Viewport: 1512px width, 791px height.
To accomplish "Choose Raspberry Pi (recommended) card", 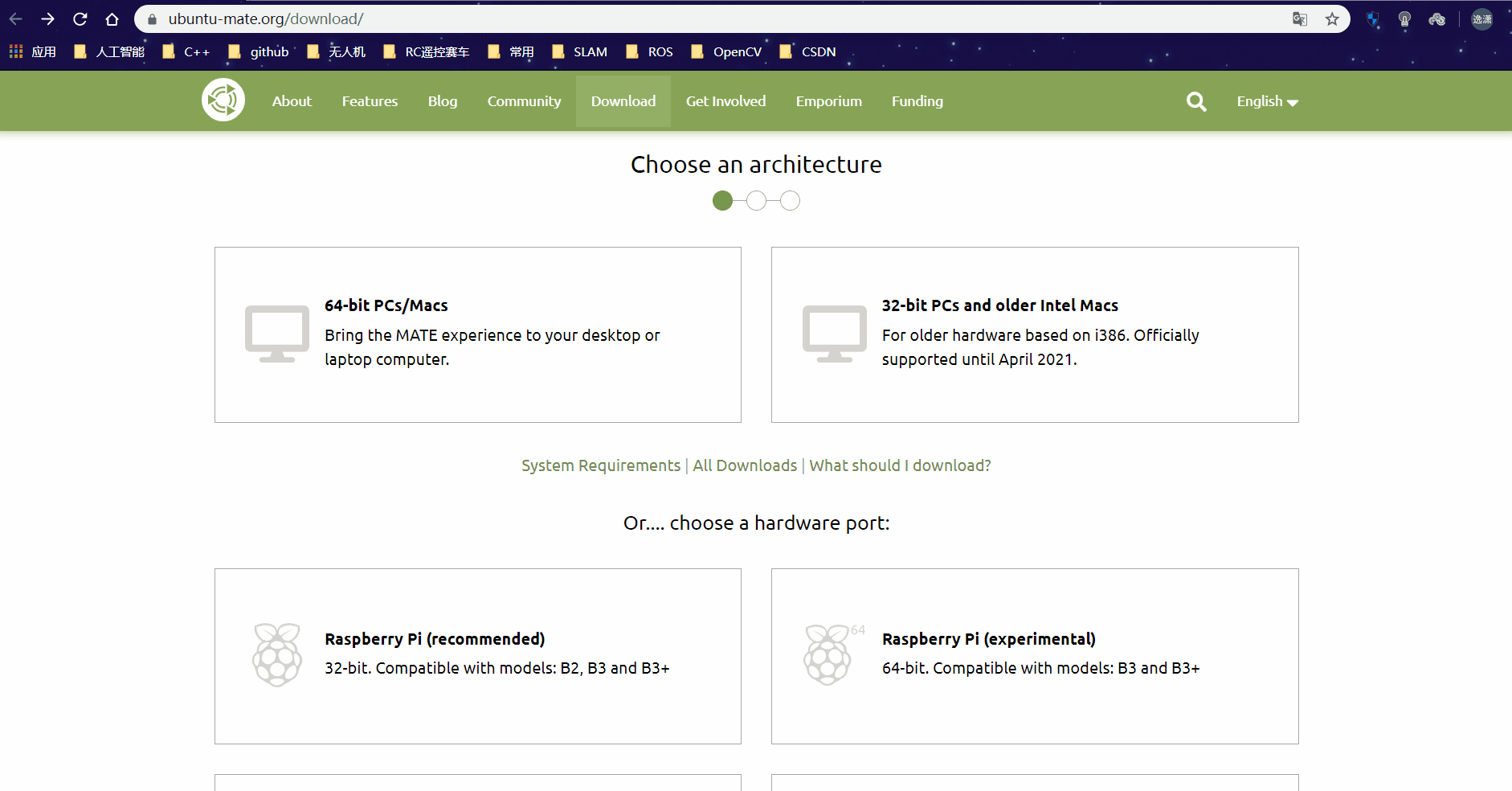I will 478,656.
